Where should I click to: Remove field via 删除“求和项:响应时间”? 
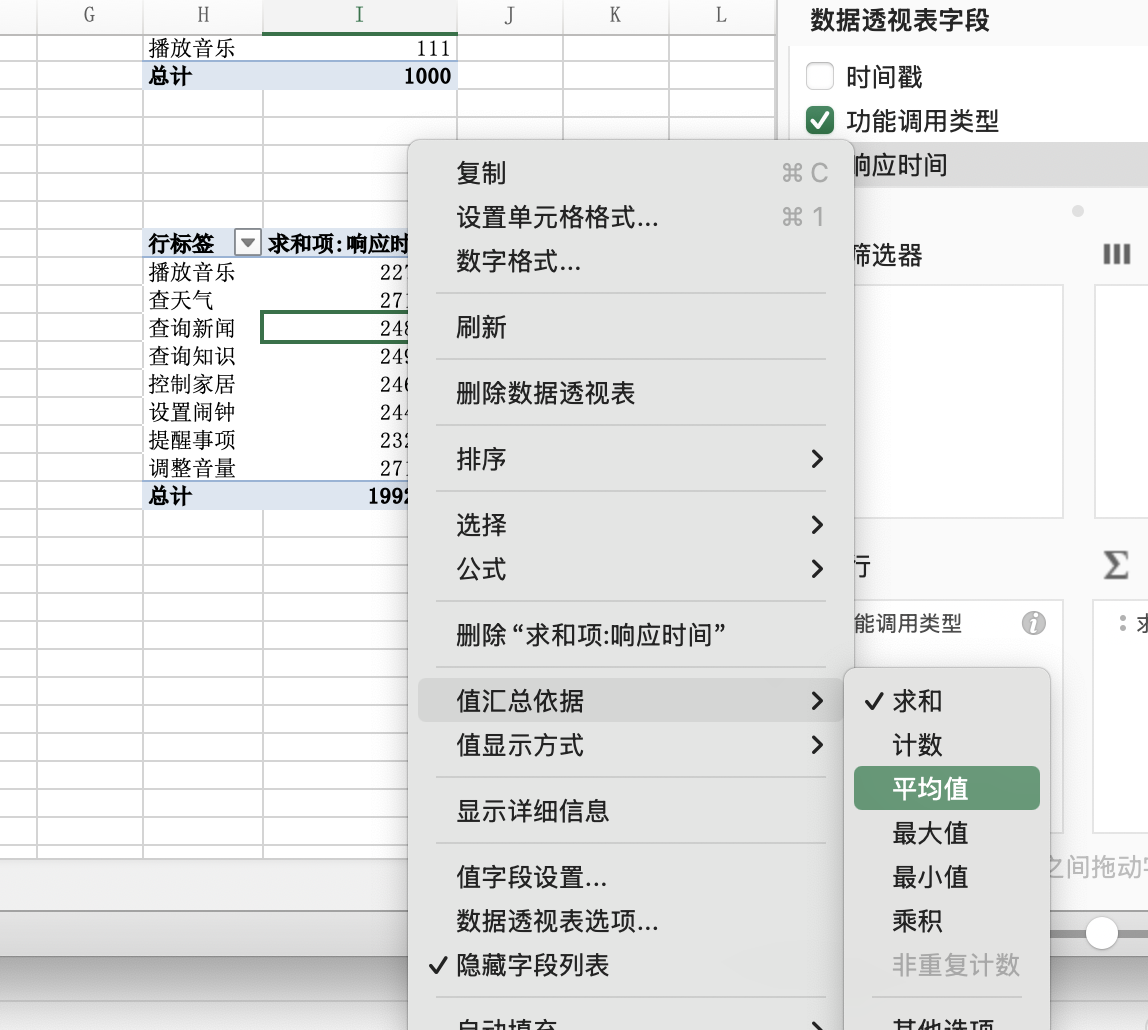coord(630,635)
